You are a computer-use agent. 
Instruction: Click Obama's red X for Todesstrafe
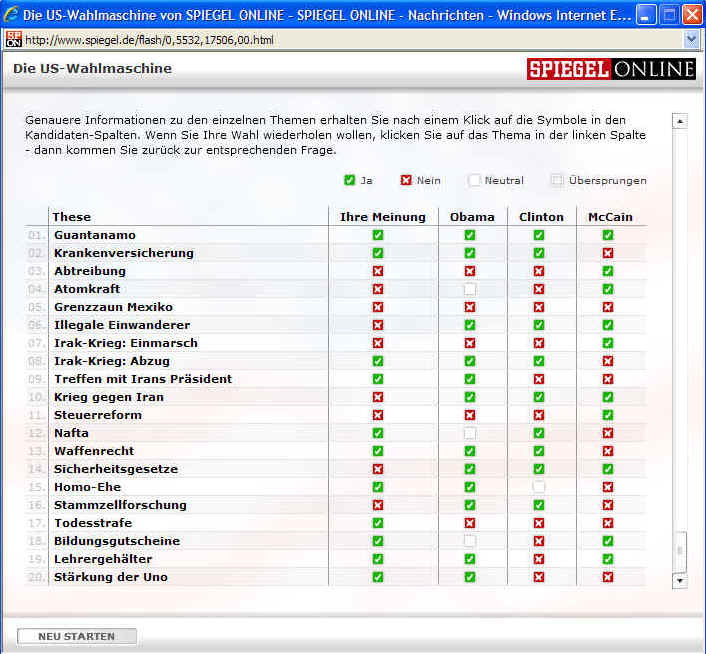(470, 523)
